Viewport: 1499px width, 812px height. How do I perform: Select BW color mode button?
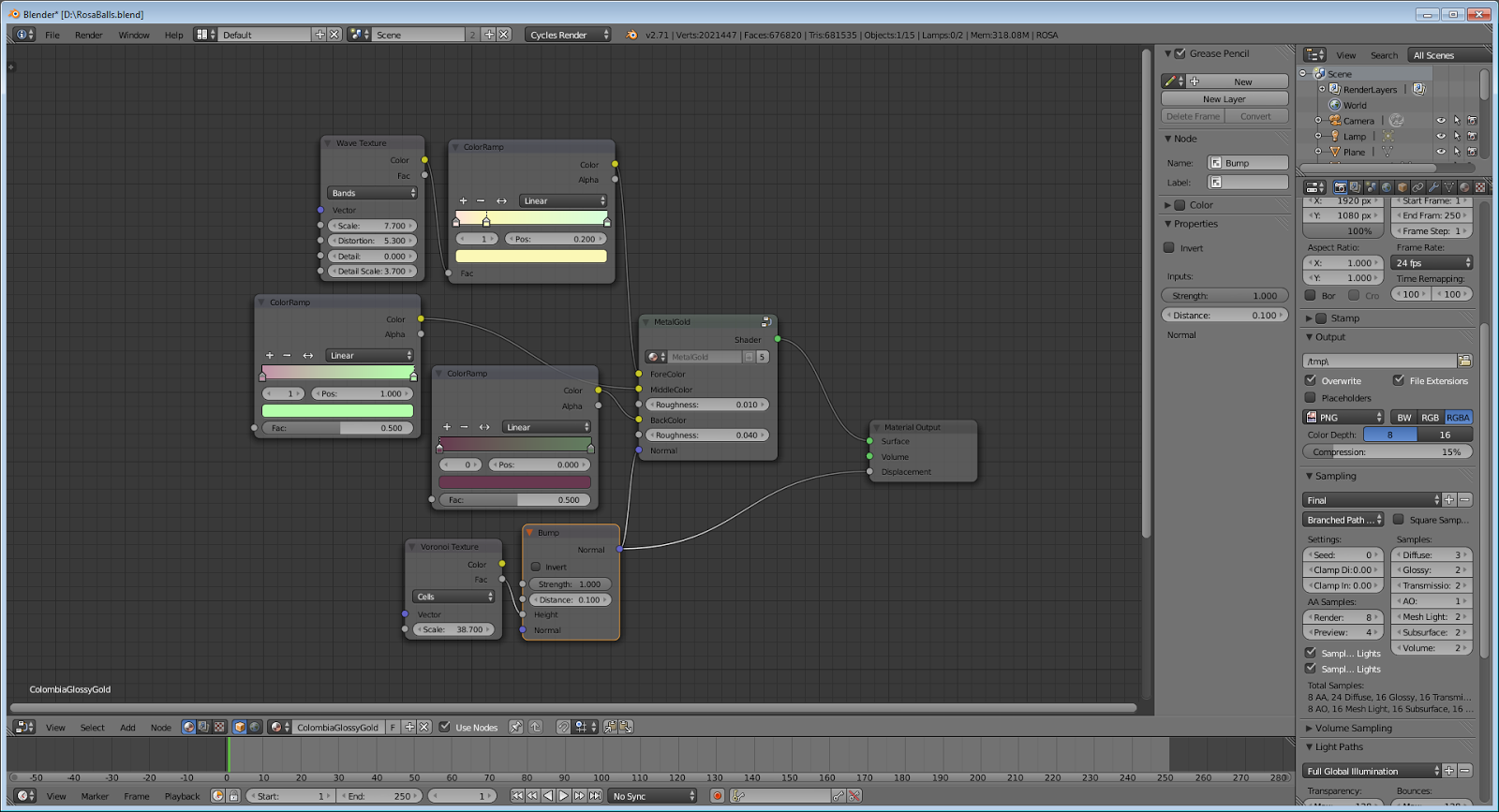click(x=1404, y=418)
